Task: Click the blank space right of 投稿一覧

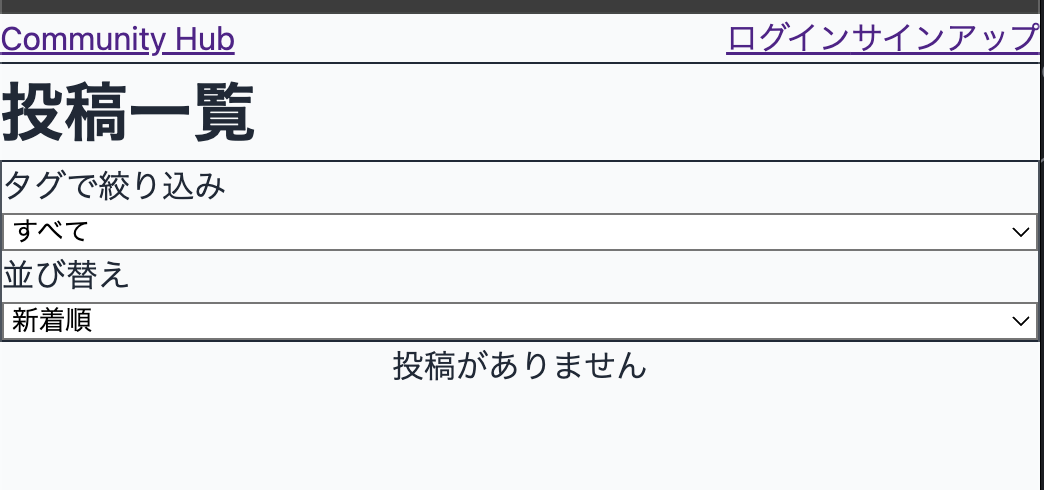Action: click(x=650, y=114)
